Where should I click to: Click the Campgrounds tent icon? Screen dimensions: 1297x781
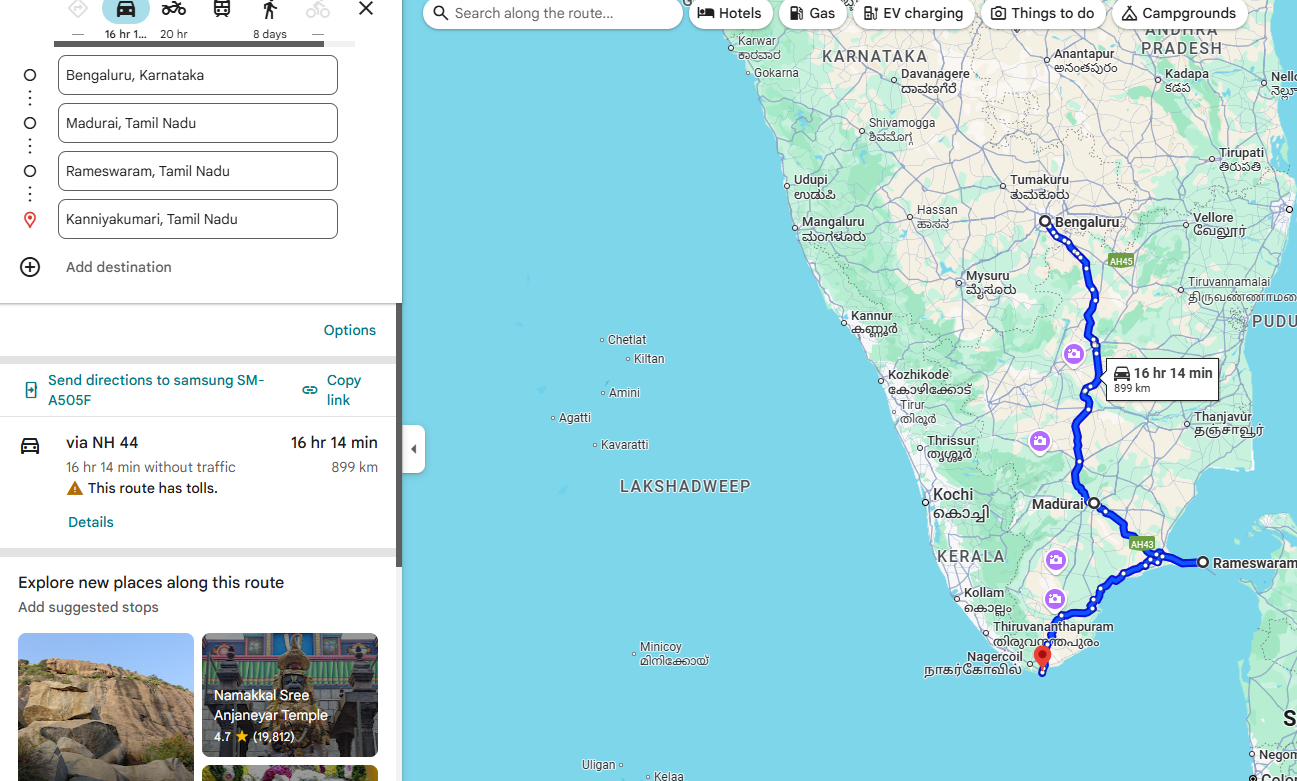1129,13
